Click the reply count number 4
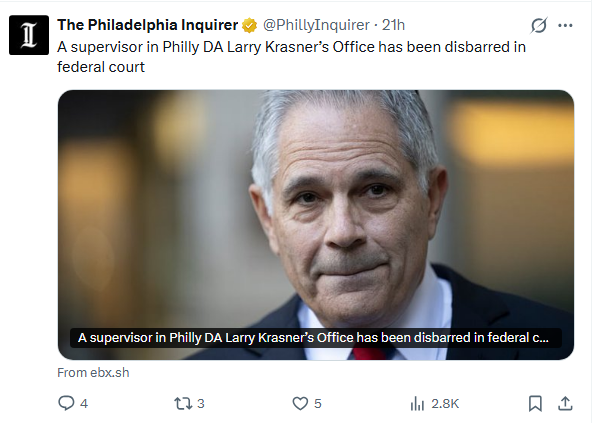 pos(84,404)
